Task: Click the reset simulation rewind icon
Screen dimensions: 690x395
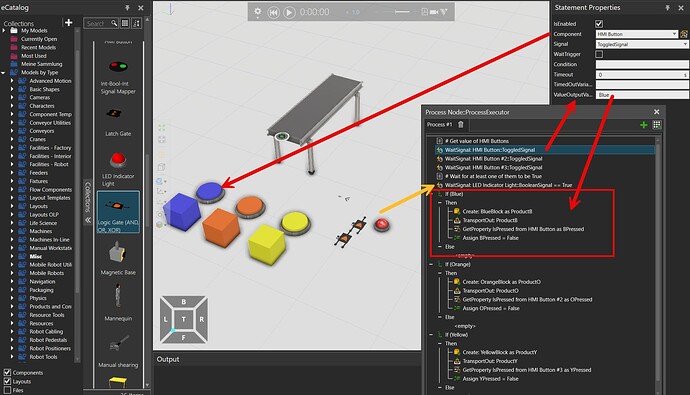Action: point(273,12)
